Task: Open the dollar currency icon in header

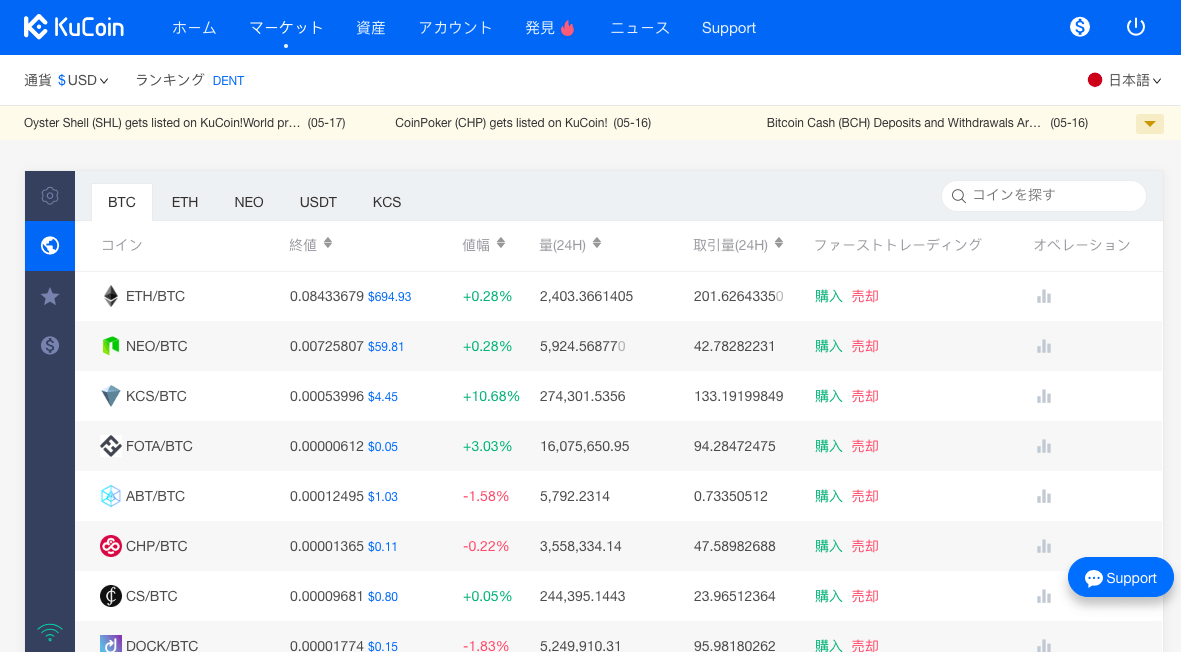Action: pyautogui.click(x=1080, y=27)
